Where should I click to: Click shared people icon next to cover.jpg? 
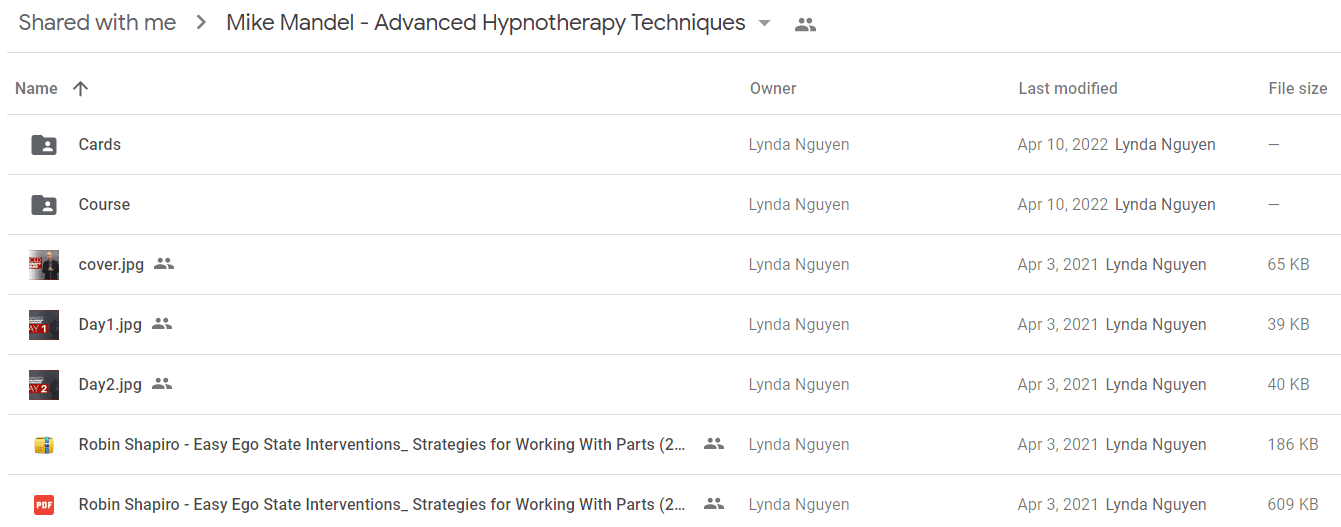click(164, 264)
